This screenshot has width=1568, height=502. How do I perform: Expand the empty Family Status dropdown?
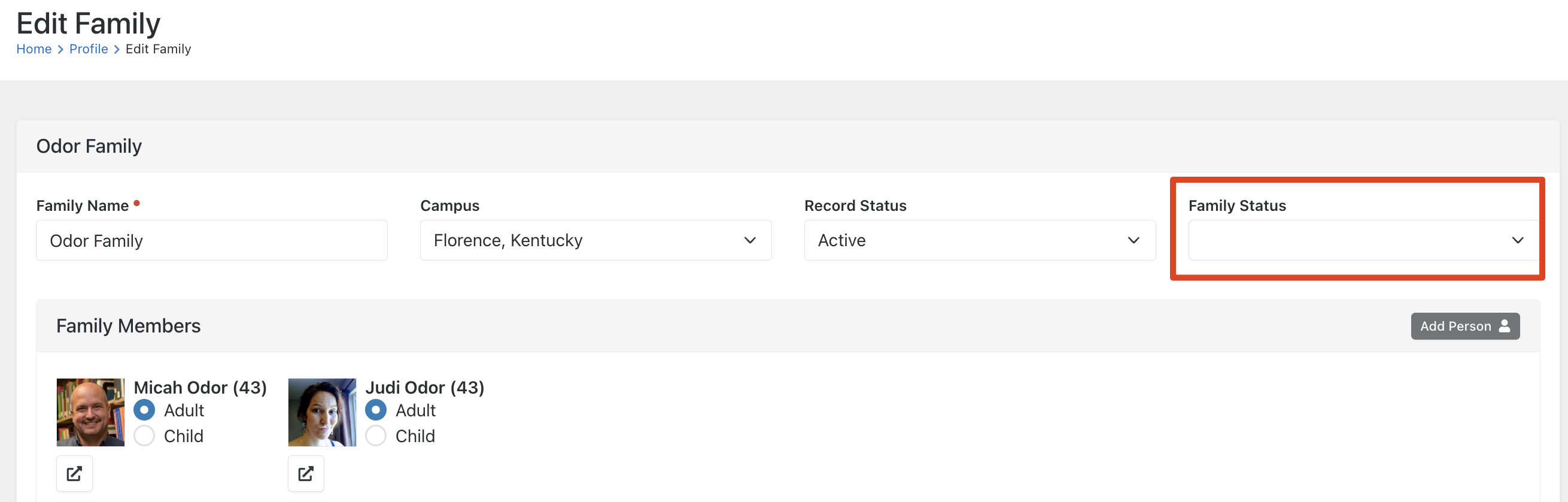point(1363,241)
